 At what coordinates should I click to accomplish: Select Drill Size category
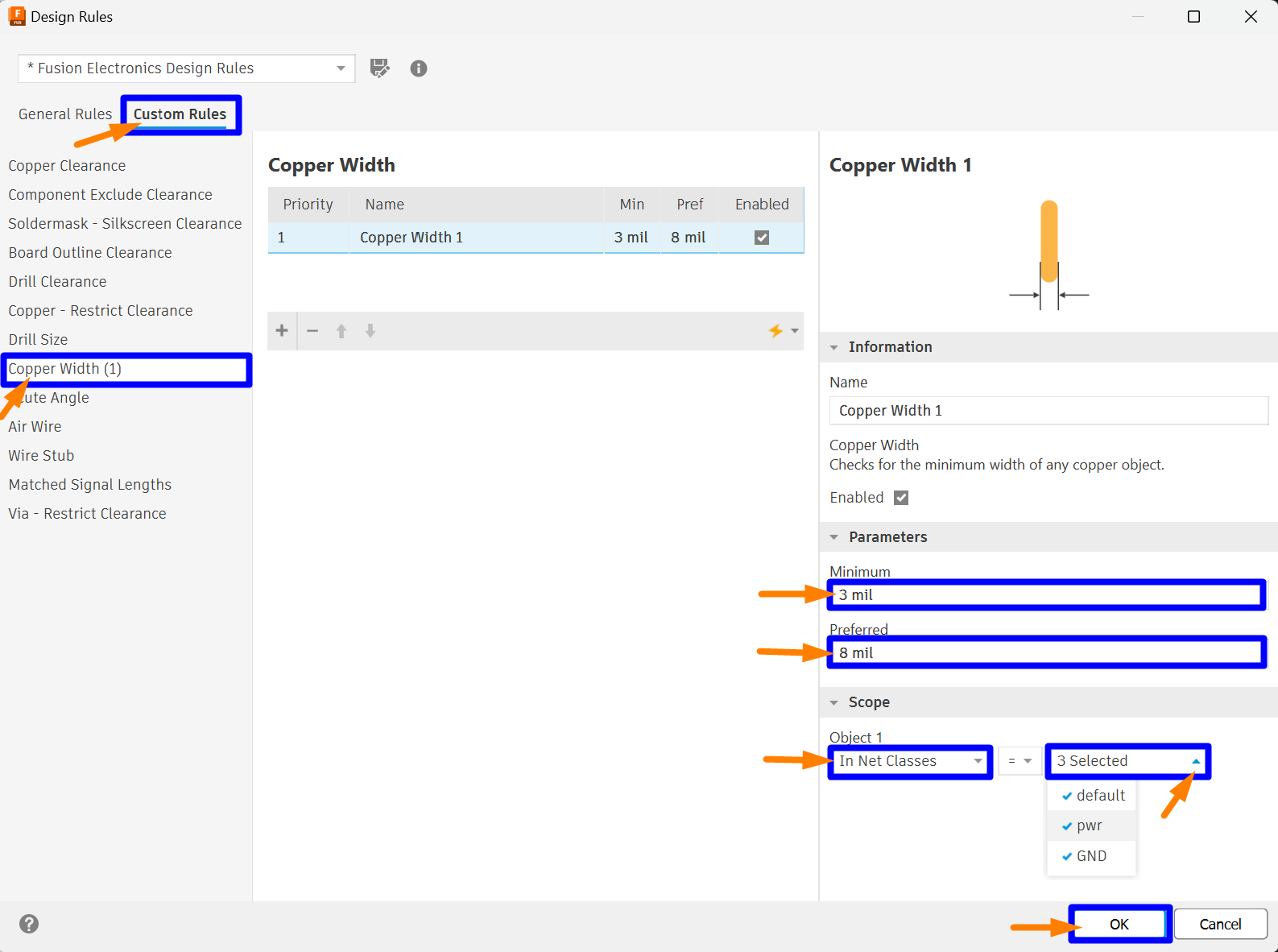coord(38,340)
